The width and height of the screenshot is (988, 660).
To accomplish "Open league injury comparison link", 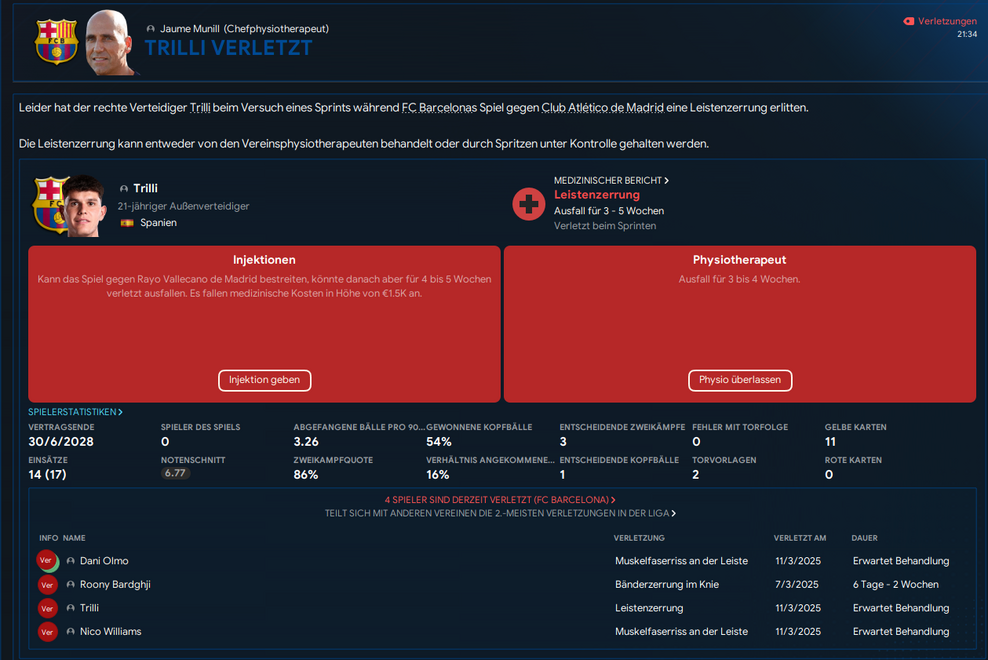I will [x=500, y=513].
